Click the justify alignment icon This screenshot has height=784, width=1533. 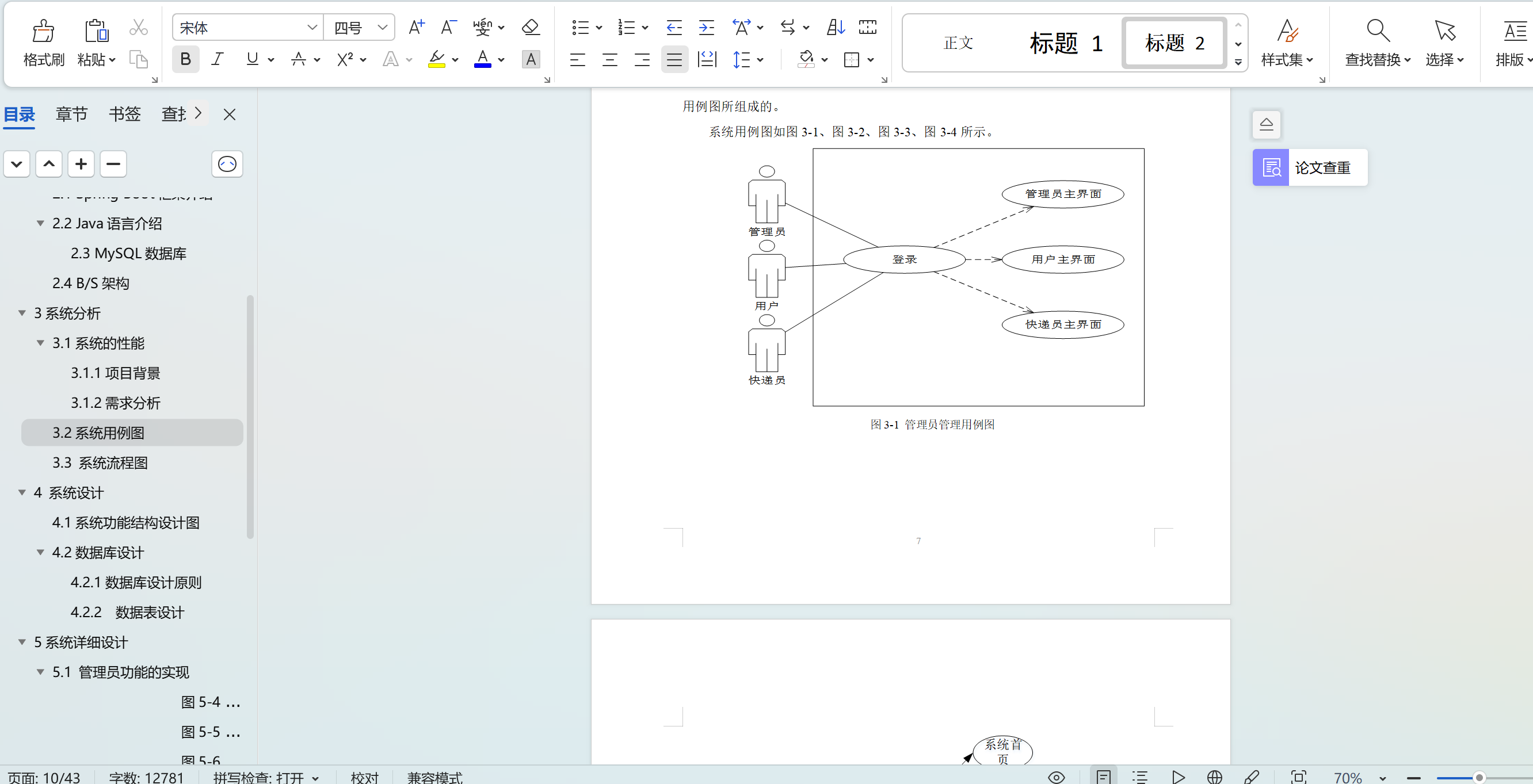pyautogui.click(x=674, y=59)
